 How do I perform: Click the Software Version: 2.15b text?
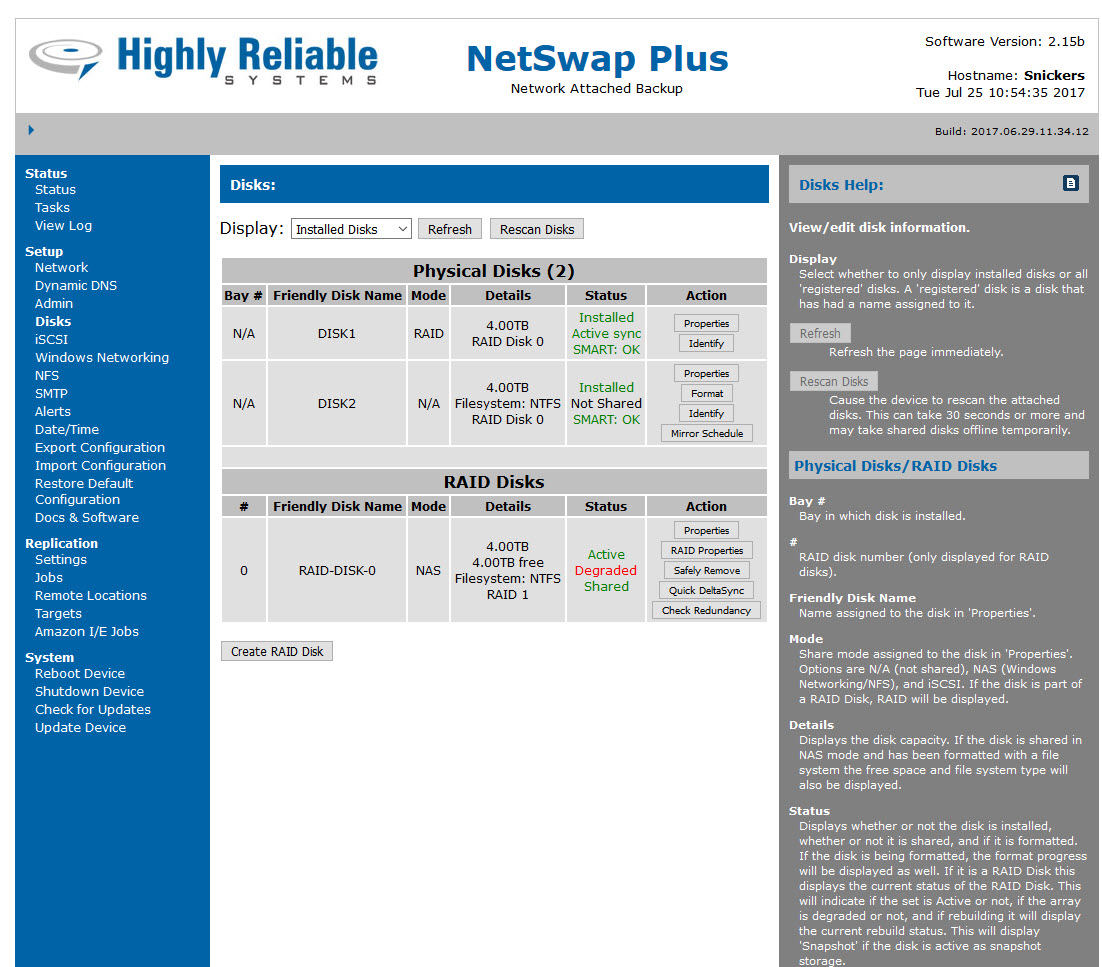[x=1004, y=41]
